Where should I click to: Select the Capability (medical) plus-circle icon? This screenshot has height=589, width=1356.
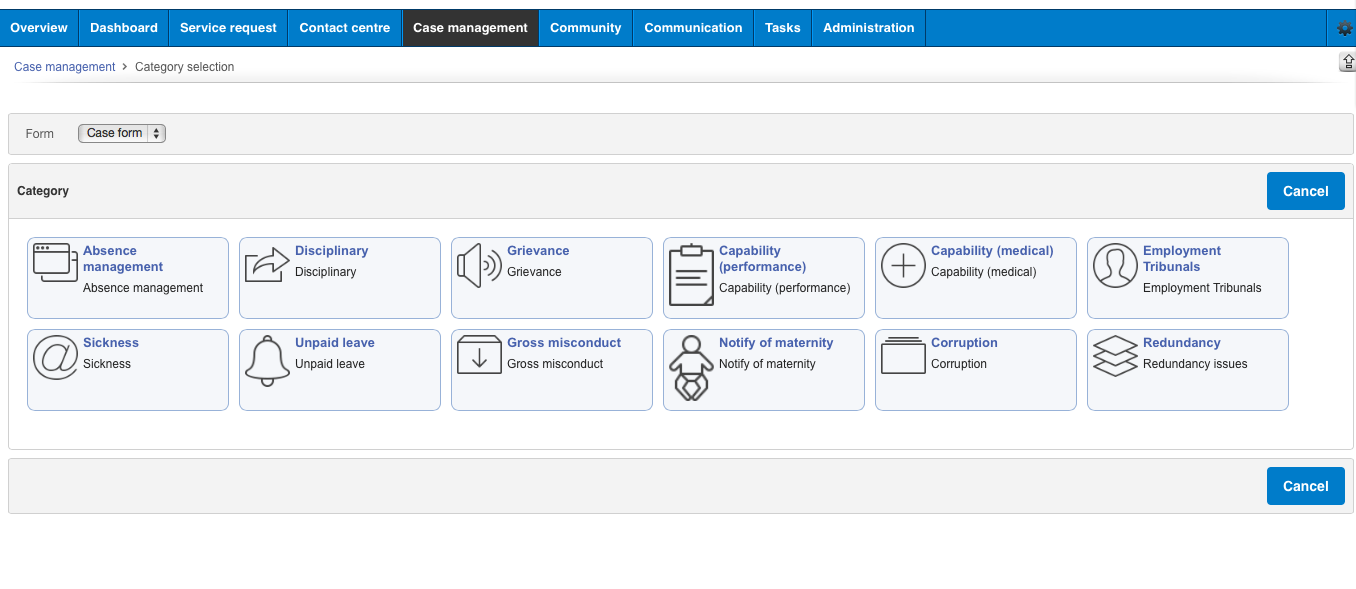[x=903, y=265]
